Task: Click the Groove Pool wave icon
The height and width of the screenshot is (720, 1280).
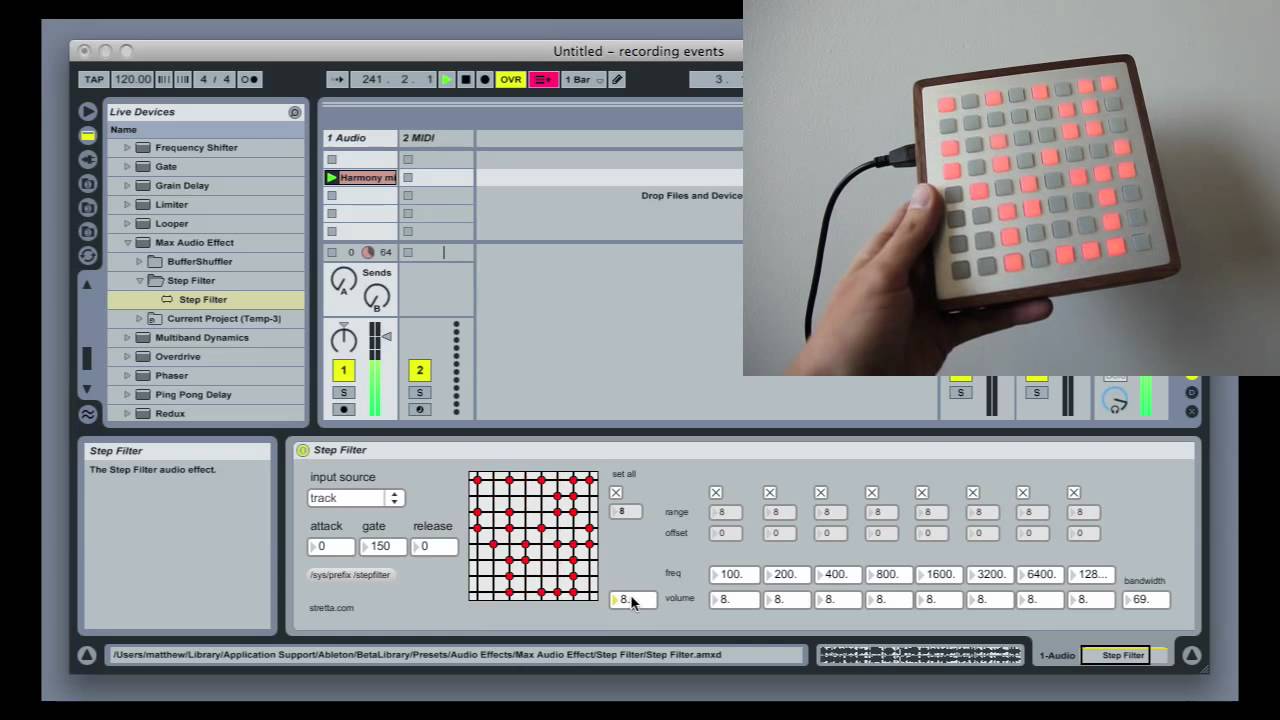Action: 88,413
